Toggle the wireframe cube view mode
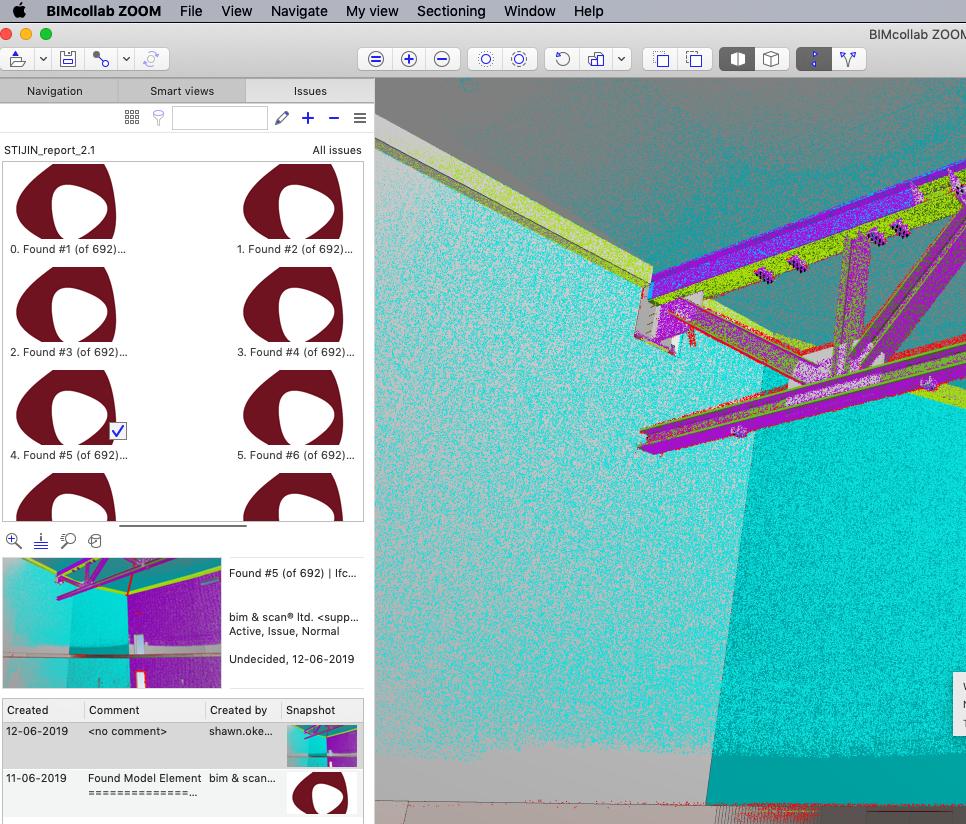The image size is (966, 824). click(x=771, y=59)
